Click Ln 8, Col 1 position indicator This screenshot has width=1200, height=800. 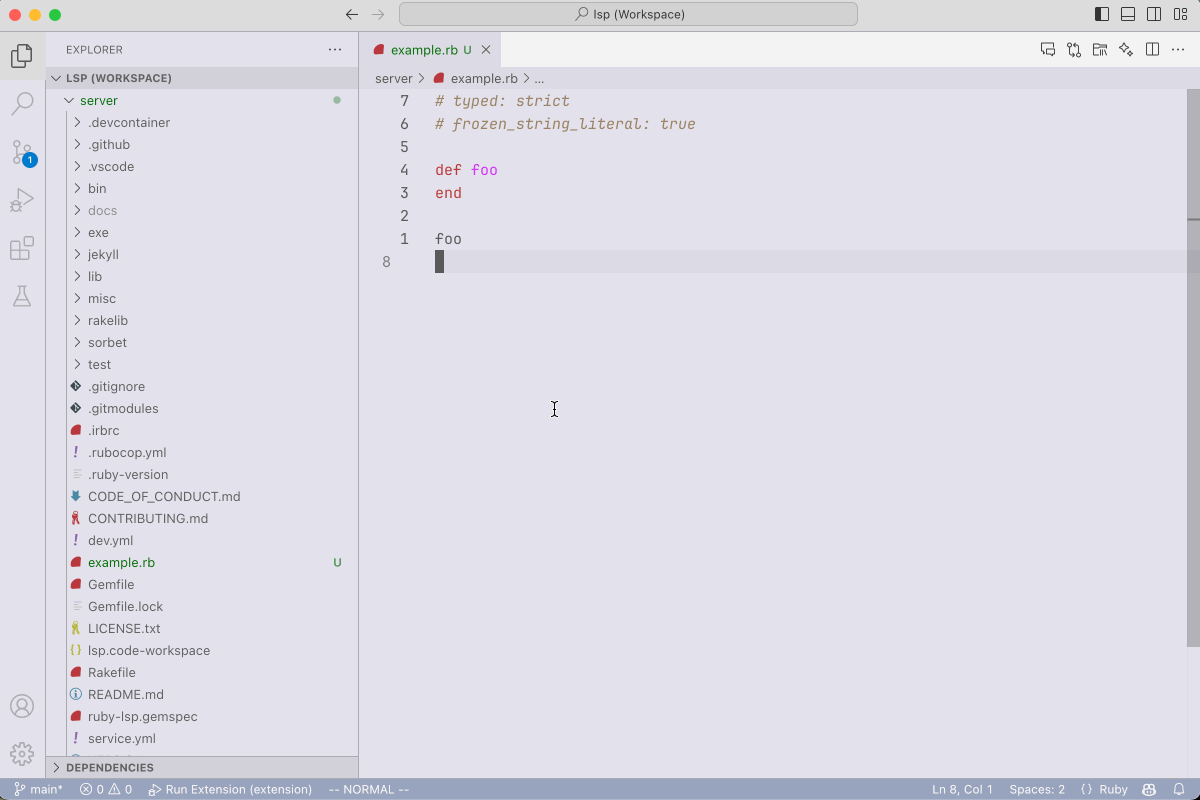(x=963, y=789)
